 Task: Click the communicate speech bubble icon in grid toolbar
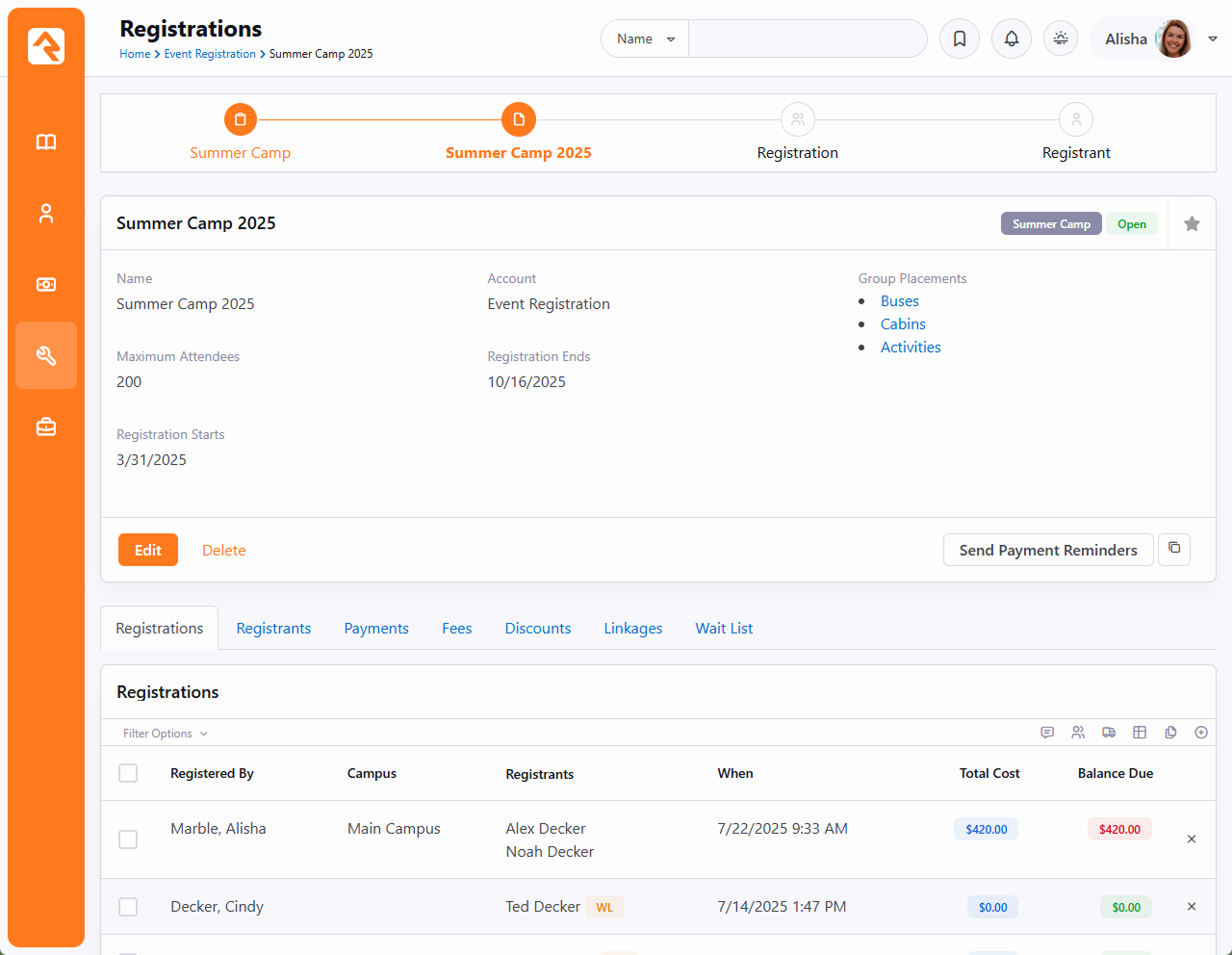coord(1047,733)
